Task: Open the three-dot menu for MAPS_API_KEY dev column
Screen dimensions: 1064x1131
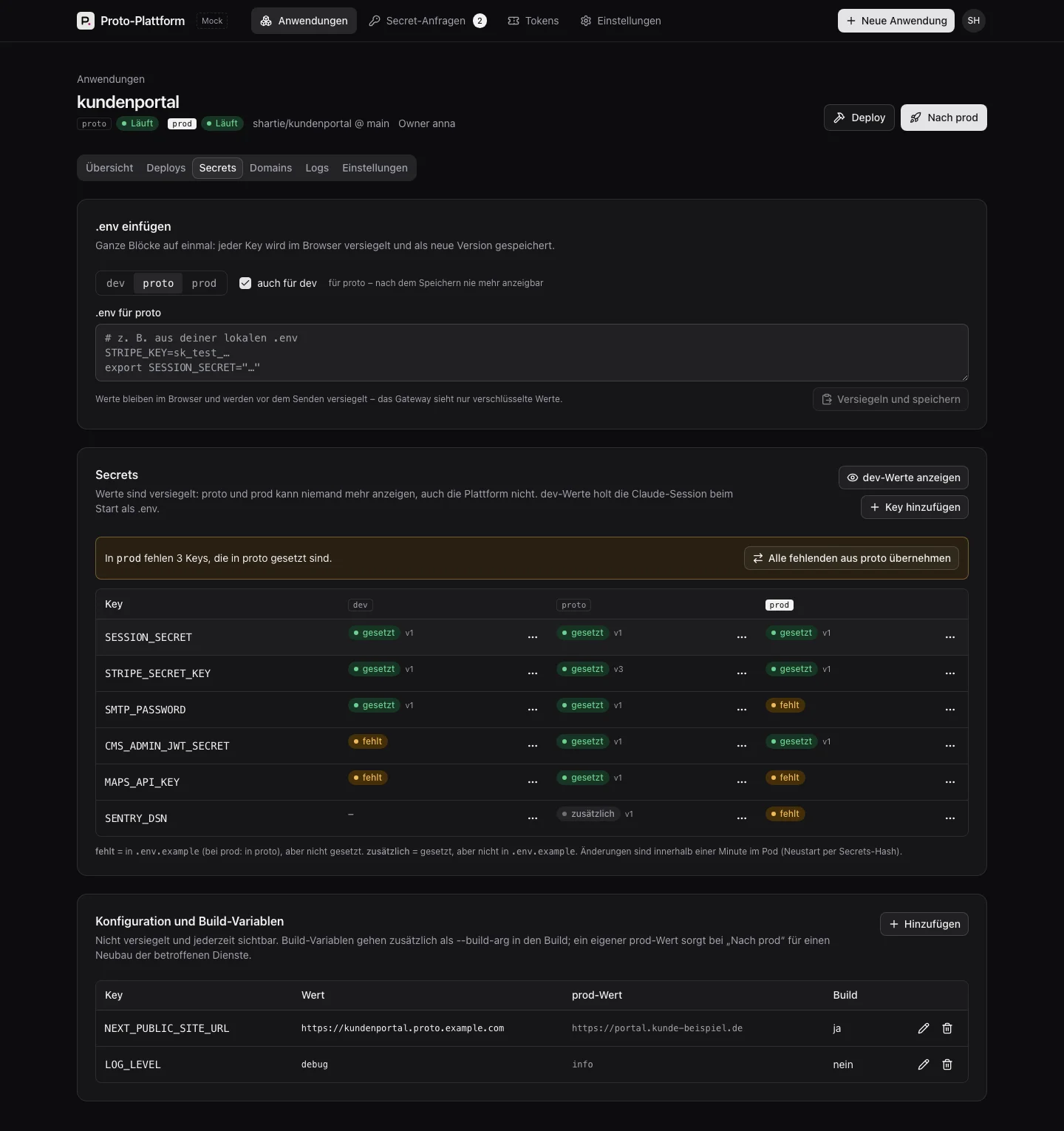Action: tap(533, 782)
